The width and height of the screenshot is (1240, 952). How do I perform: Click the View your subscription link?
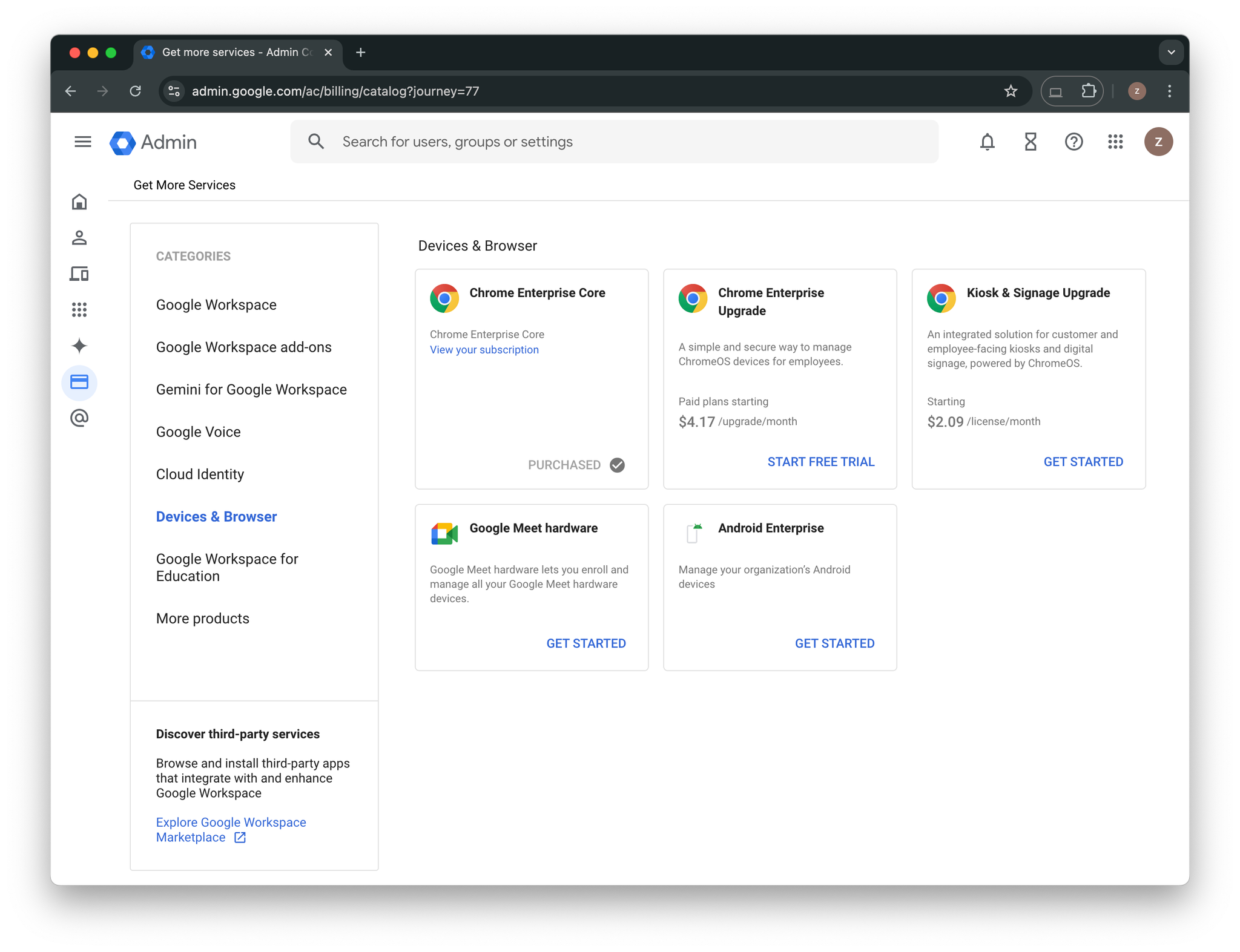(x=484, y=350)
